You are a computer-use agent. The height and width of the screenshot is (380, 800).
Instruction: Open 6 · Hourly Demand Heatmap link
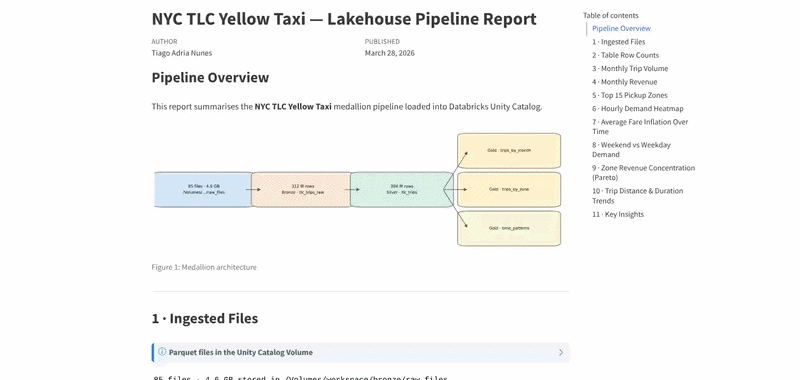(x=638, y=108)
